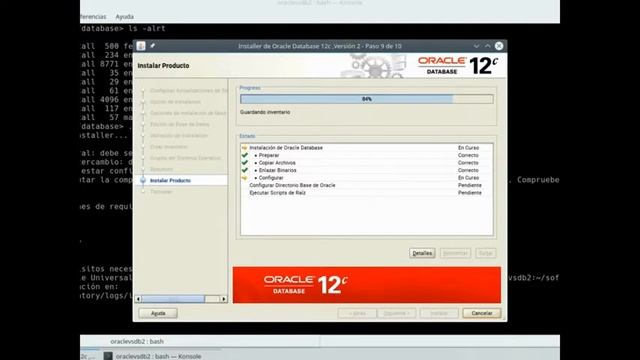The image size is (640, 360).
Task: Click the Pendiente status of Ejecutar Scripts de Raíz
Action: click(x=469, y=193)
